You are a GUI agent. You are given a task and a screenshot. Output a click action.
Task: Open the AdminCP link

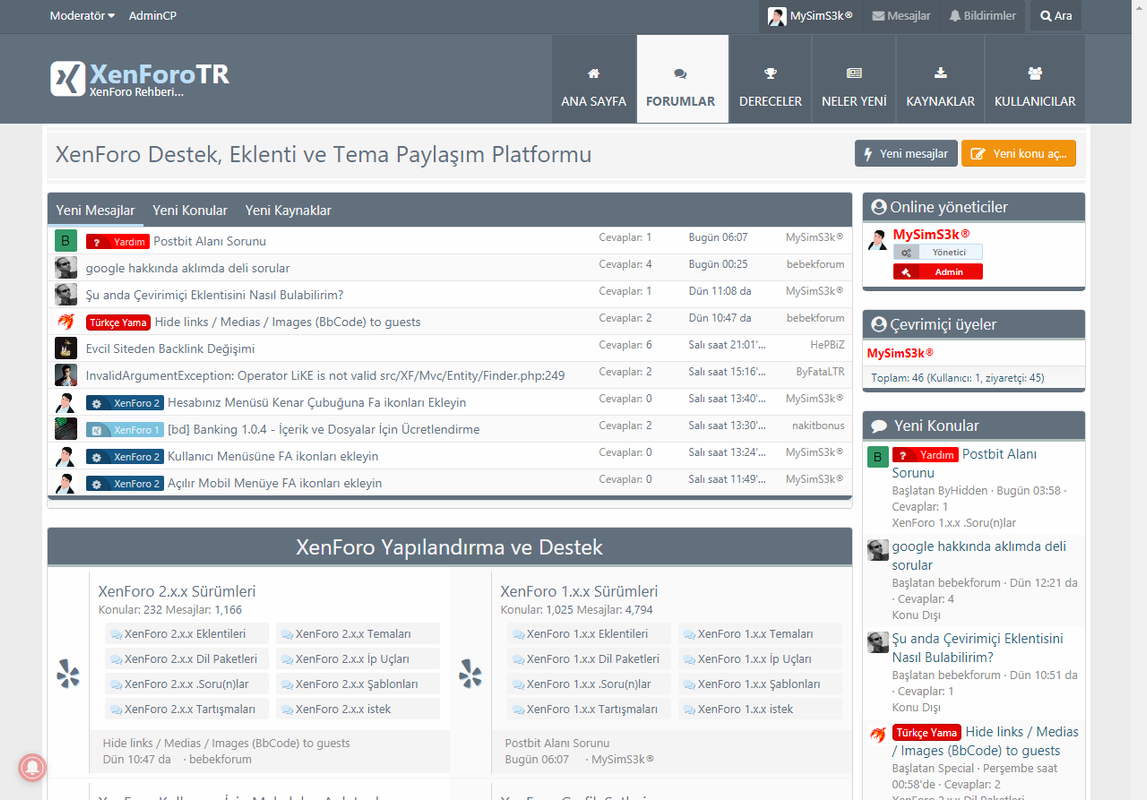coord(153,16)
